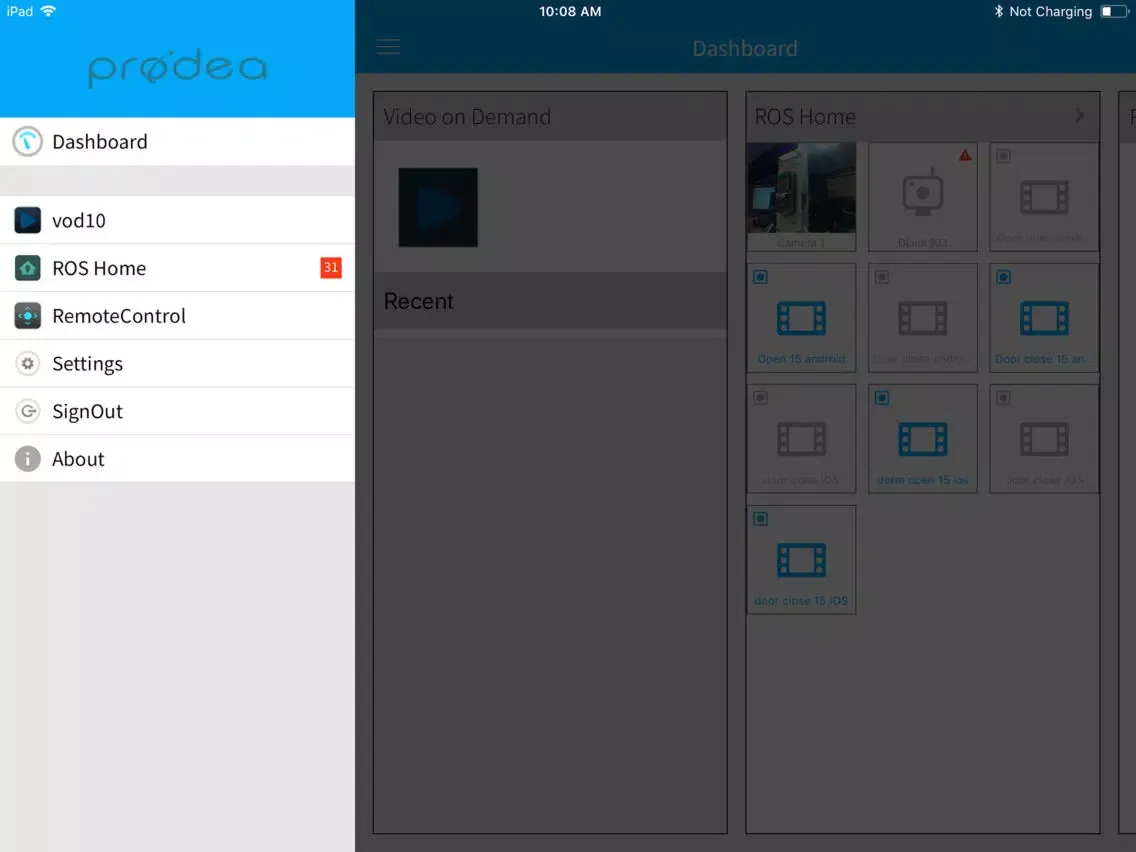
Task: Tap the dimmed door open iOS film icon
Action: point(801,439)
